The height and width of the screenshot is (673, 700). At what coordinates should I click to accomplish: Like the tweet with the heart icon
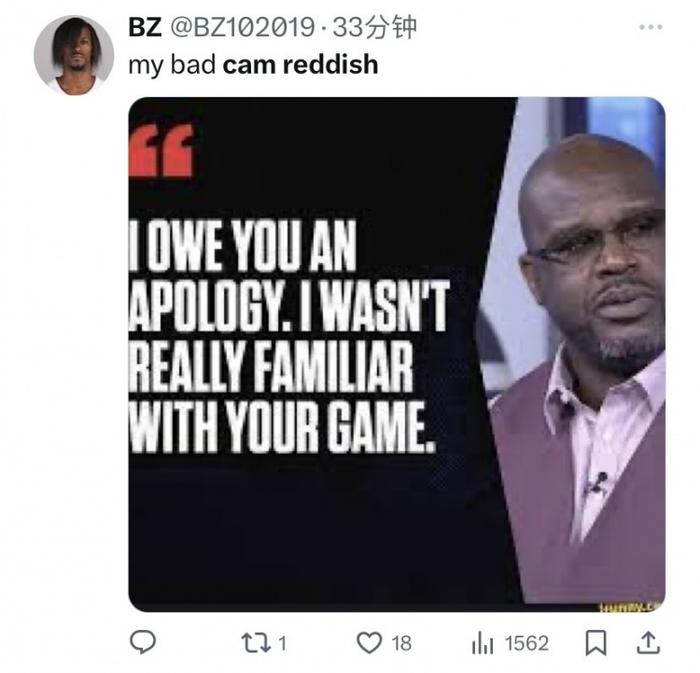coord(369,643)
